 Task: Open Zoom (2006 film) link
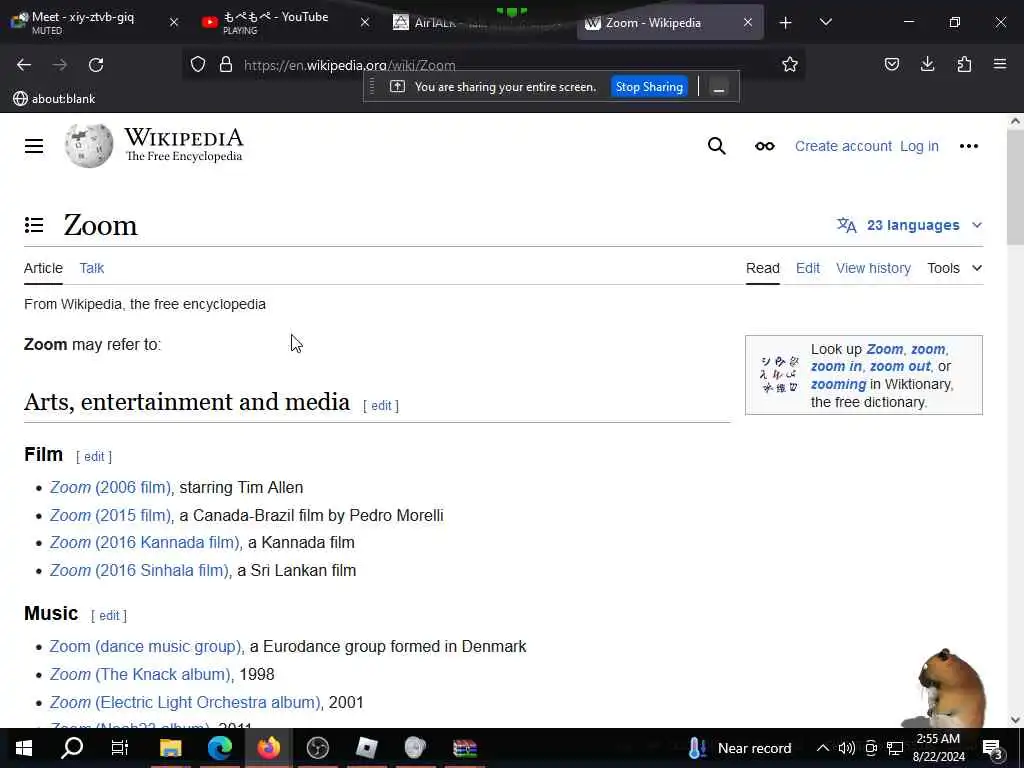tap(110, 487)
